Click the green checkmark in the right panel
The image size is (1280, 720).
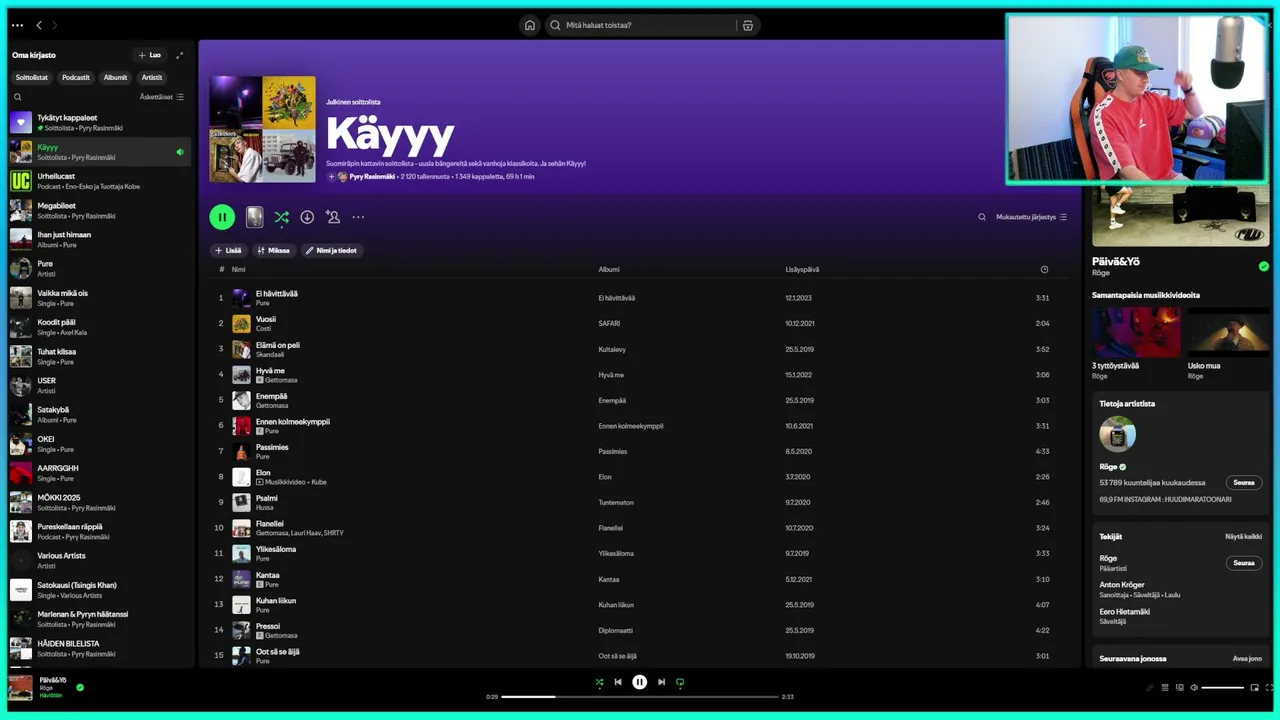1264,266
